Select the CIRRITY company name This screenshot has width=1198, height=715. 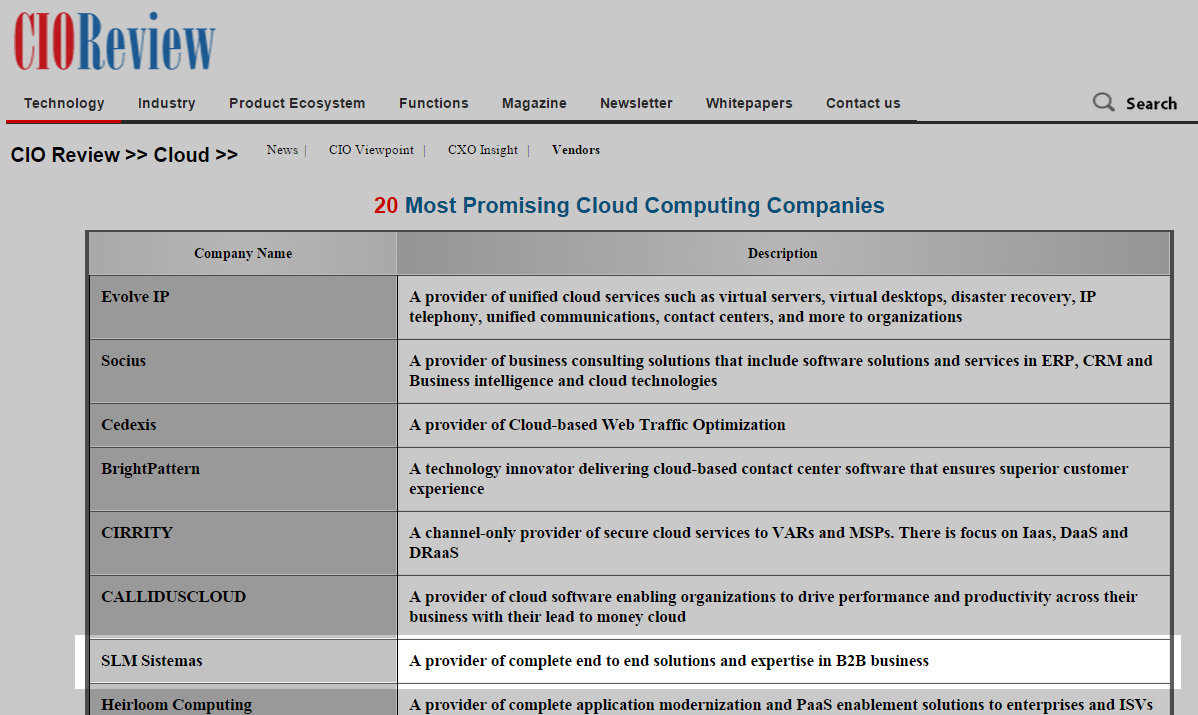[x=137, y=532]
